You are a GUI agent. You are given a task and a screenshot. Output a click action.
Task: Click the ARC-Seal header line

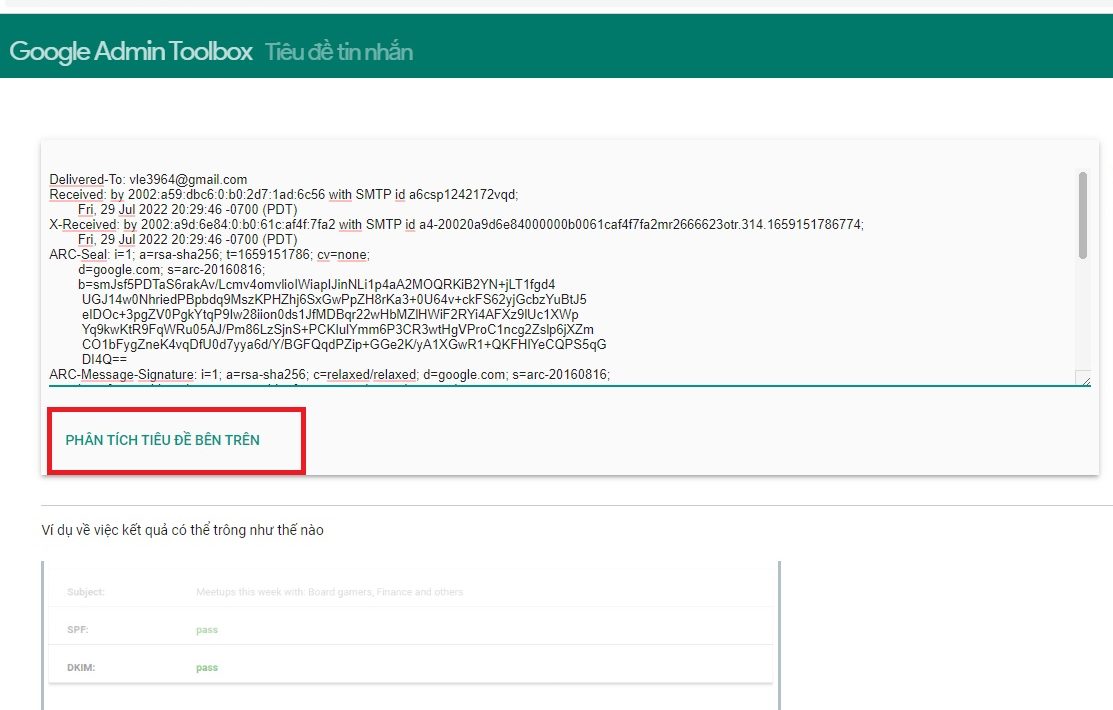tap(209, 254)
